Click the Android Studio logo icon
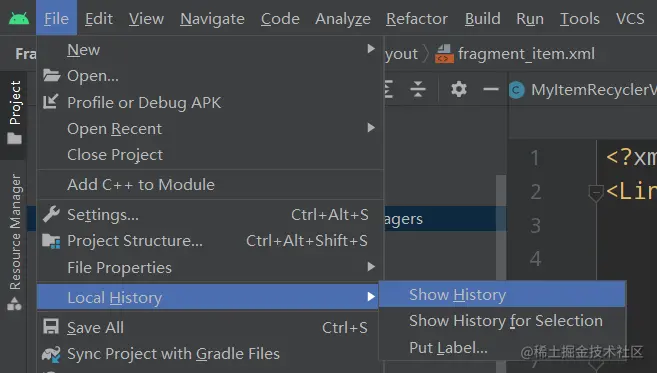 (19, 19)
